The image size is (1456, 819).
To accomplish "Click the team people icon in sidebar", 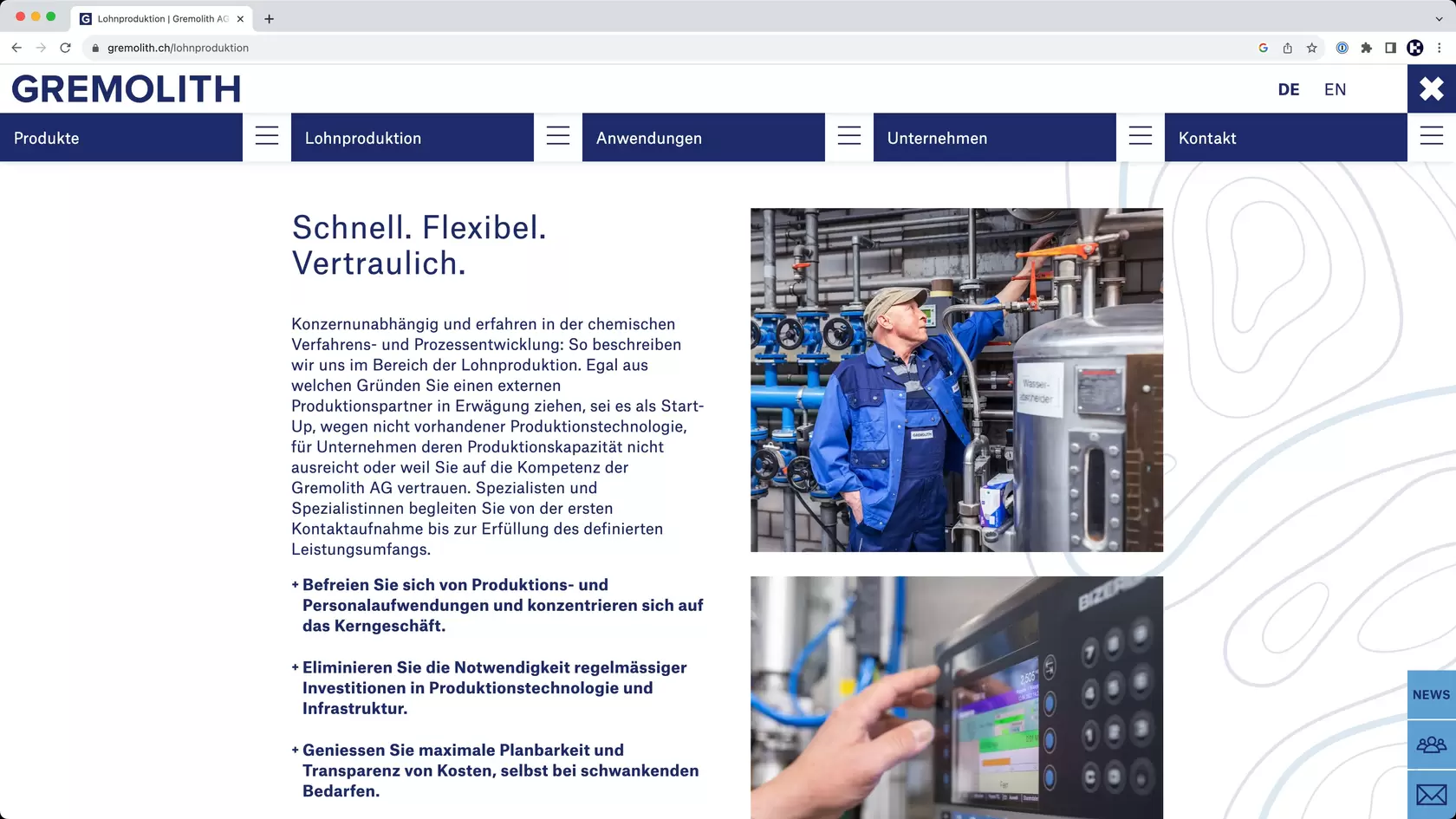I will coord(1431,744).
